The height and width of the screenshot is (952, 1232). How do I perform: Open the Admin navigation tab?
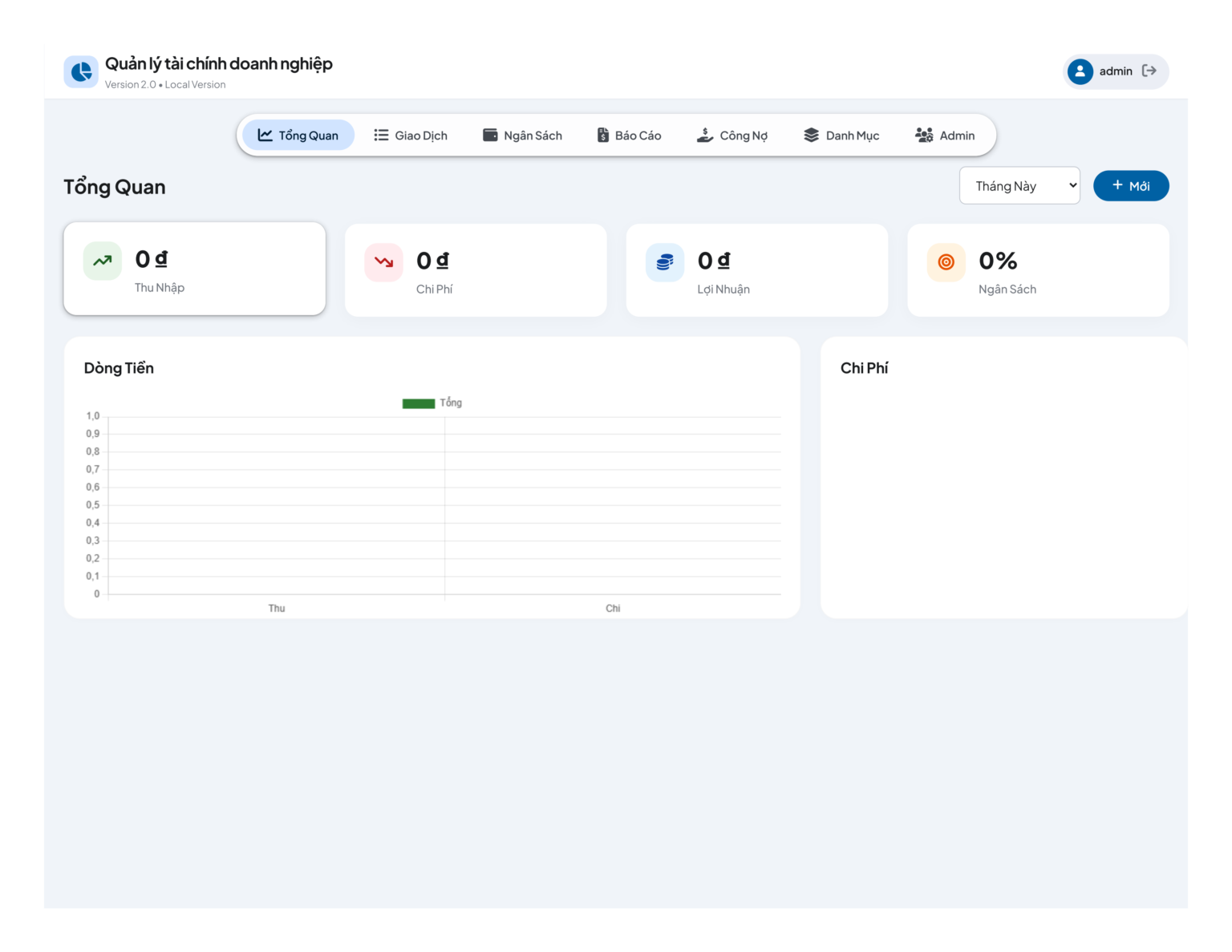pos(945,136)
